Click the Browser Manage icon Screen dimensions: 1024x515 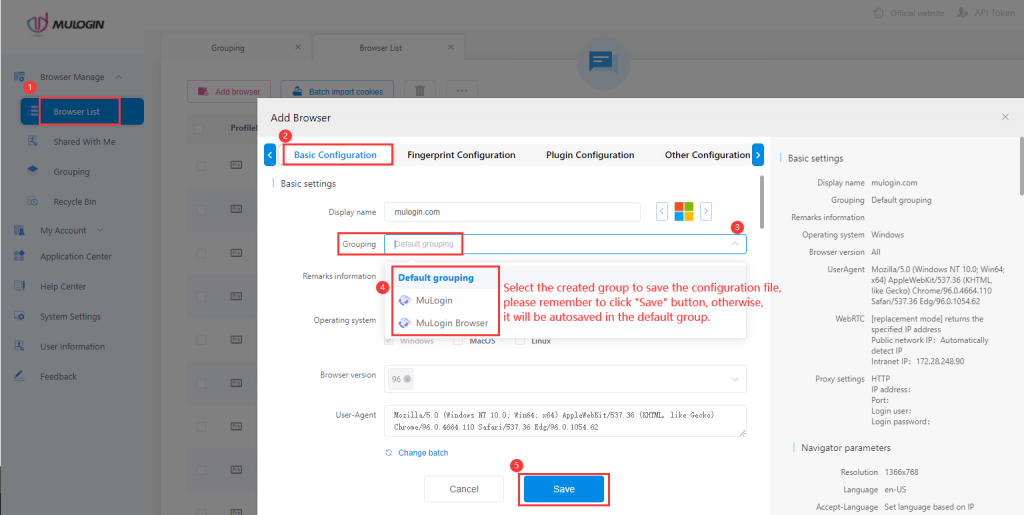coord(20,77)
